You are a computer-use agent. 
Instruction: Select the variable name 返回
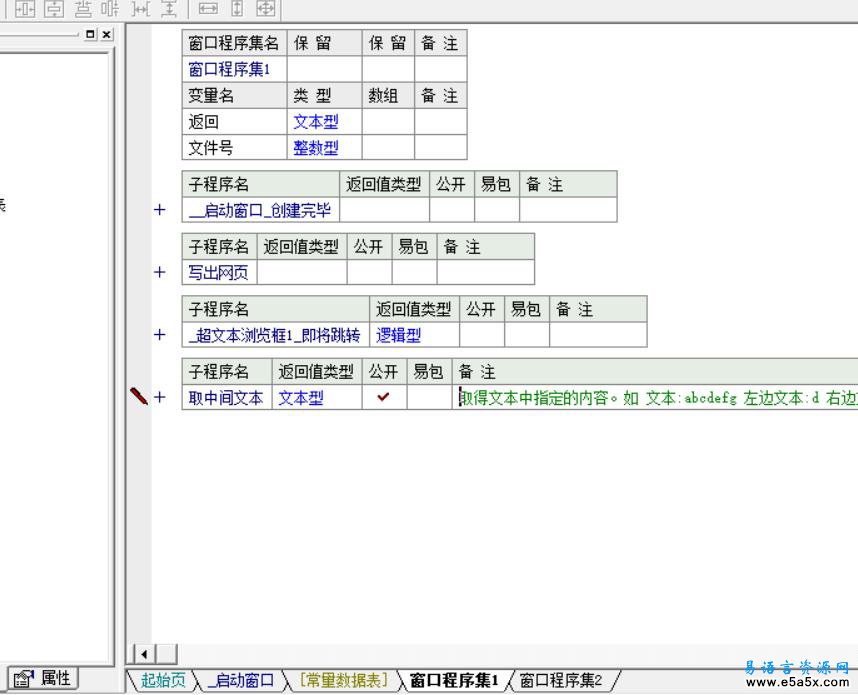[234, 121]
